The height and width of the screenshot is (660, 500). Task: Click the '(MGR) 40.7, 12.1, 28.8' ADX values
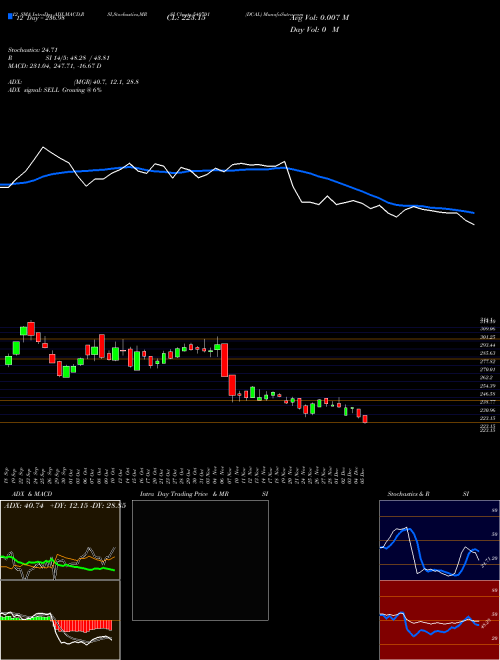coord(106,82)
